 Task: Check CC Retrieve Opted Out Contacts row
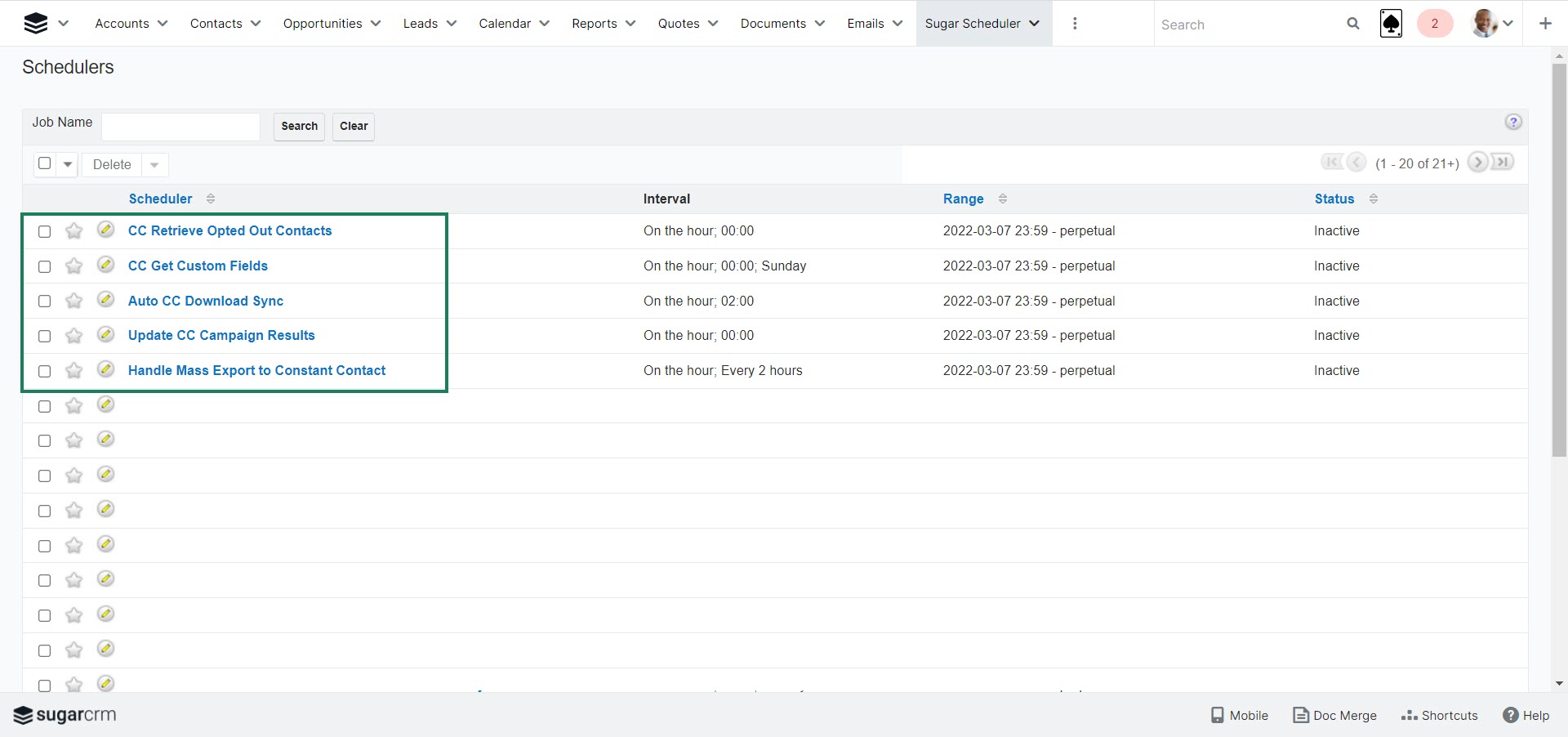point(45,232)
